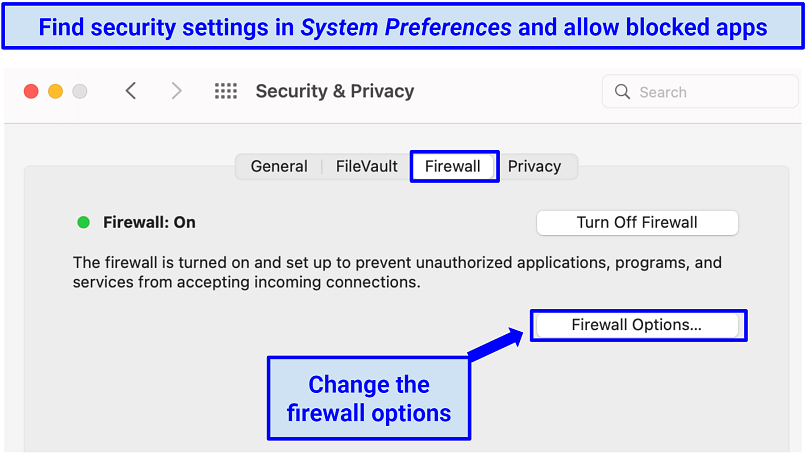Click the blue arrow annotation
806x455 pixels.
click(x=497, y=343)
